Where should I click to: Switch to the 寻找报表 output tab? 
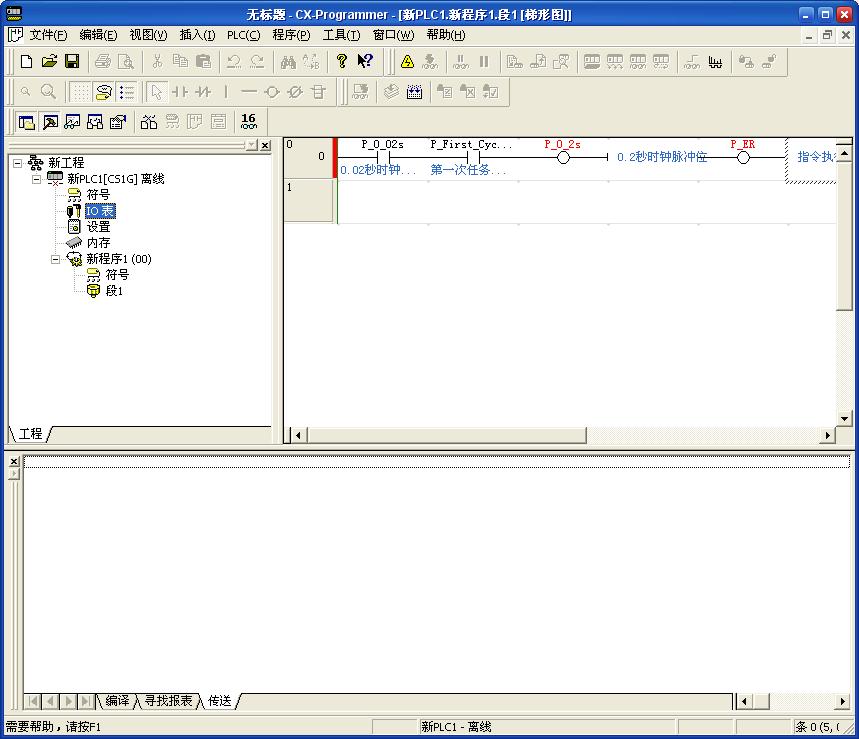pyautogui.click(x=168, y=701)
